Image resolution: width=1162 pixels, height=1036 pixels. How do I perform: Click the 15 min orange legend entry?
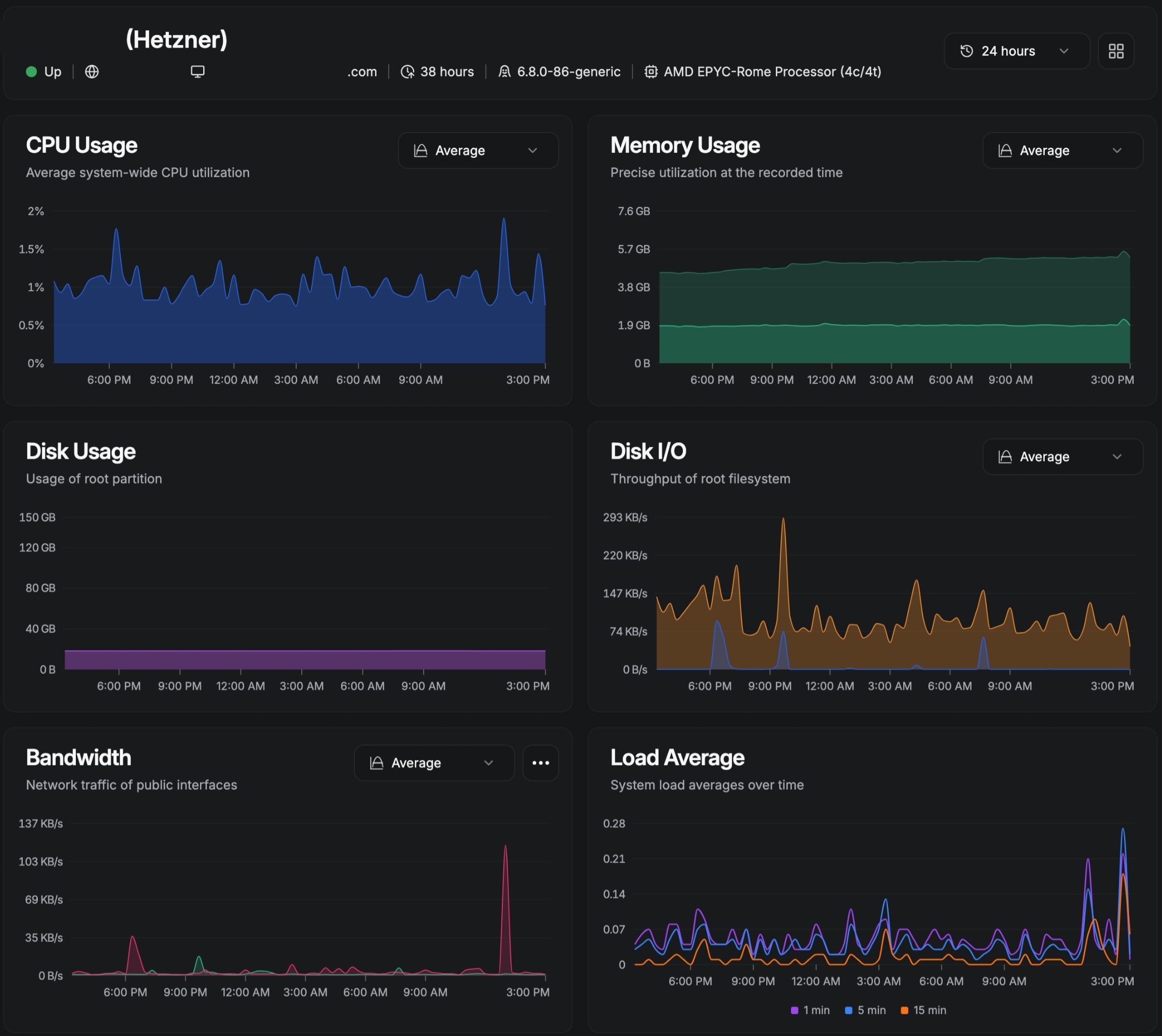[923, 1010]
